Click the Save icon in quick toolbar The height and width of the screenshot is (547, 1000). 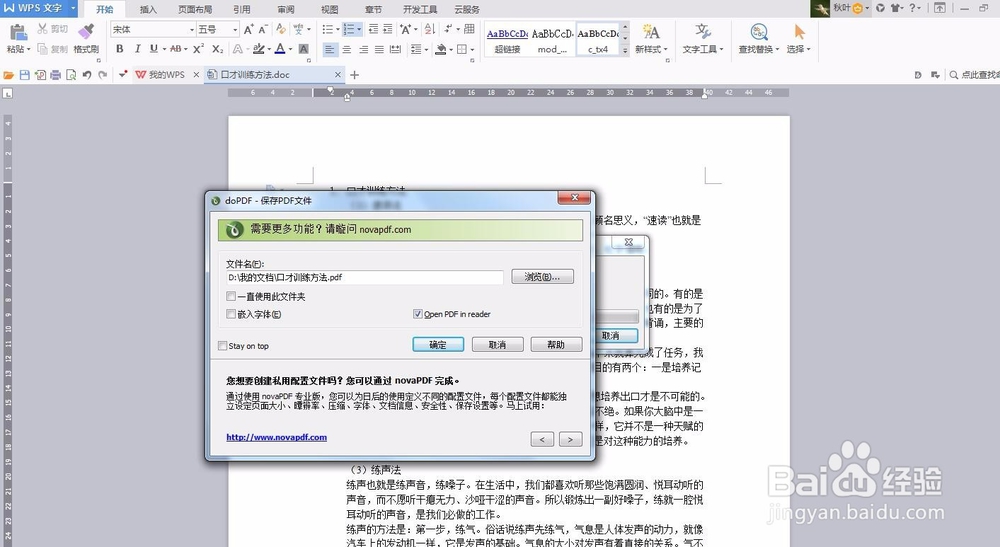click(24, 75)
